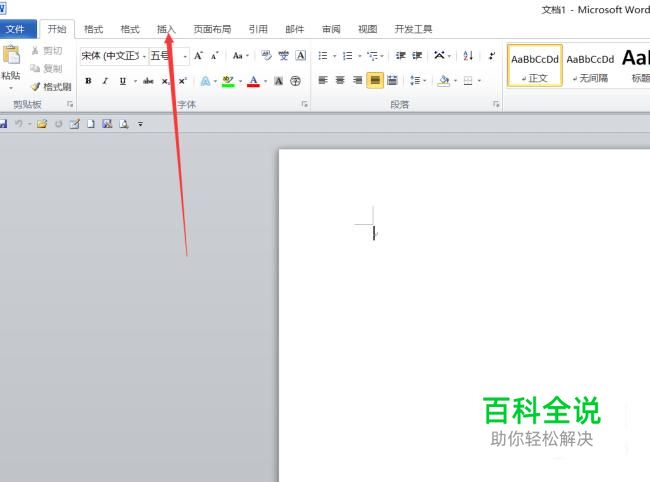This screenshot has width=650, height=482.
Task: Click the Bullets list icon
Action: tap(323, 56)
